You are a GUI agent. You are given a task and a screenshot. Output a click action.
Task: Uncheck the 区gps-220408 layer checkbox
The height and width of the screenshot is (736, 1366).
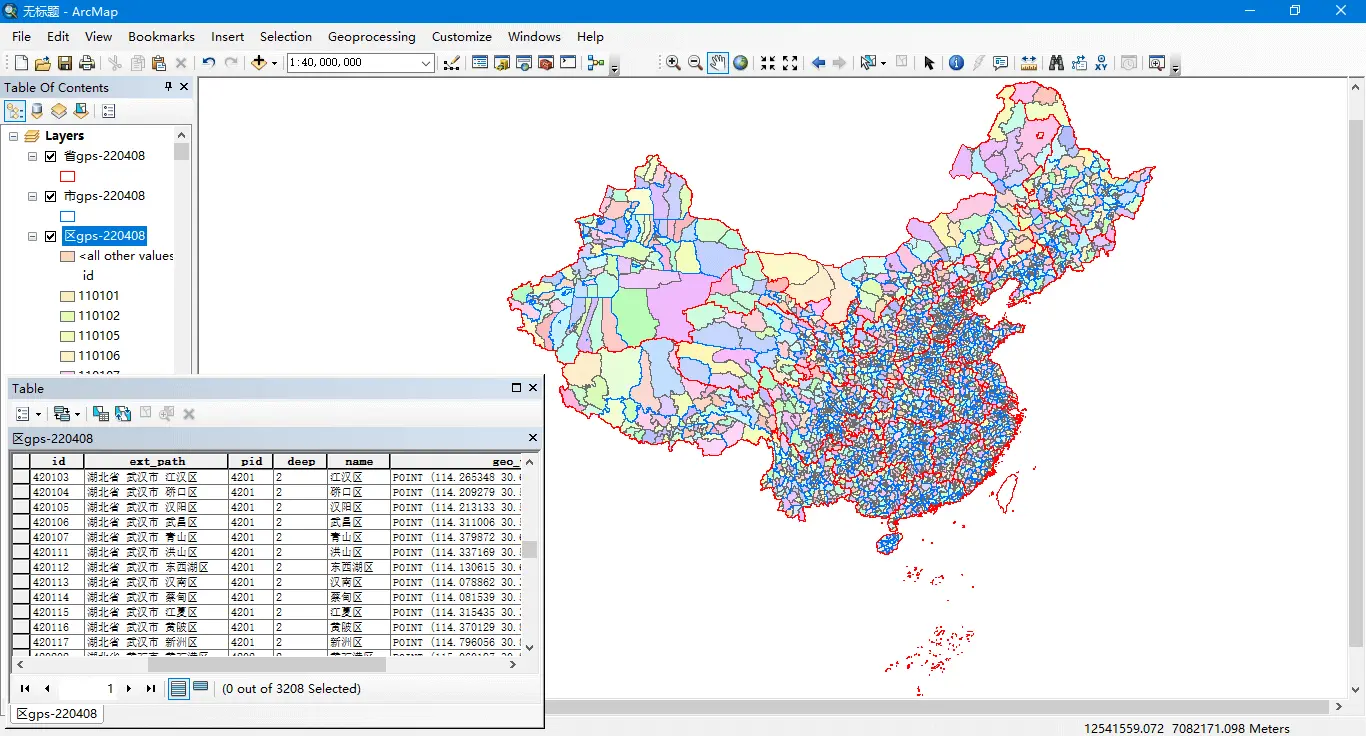tap(51, 236)
